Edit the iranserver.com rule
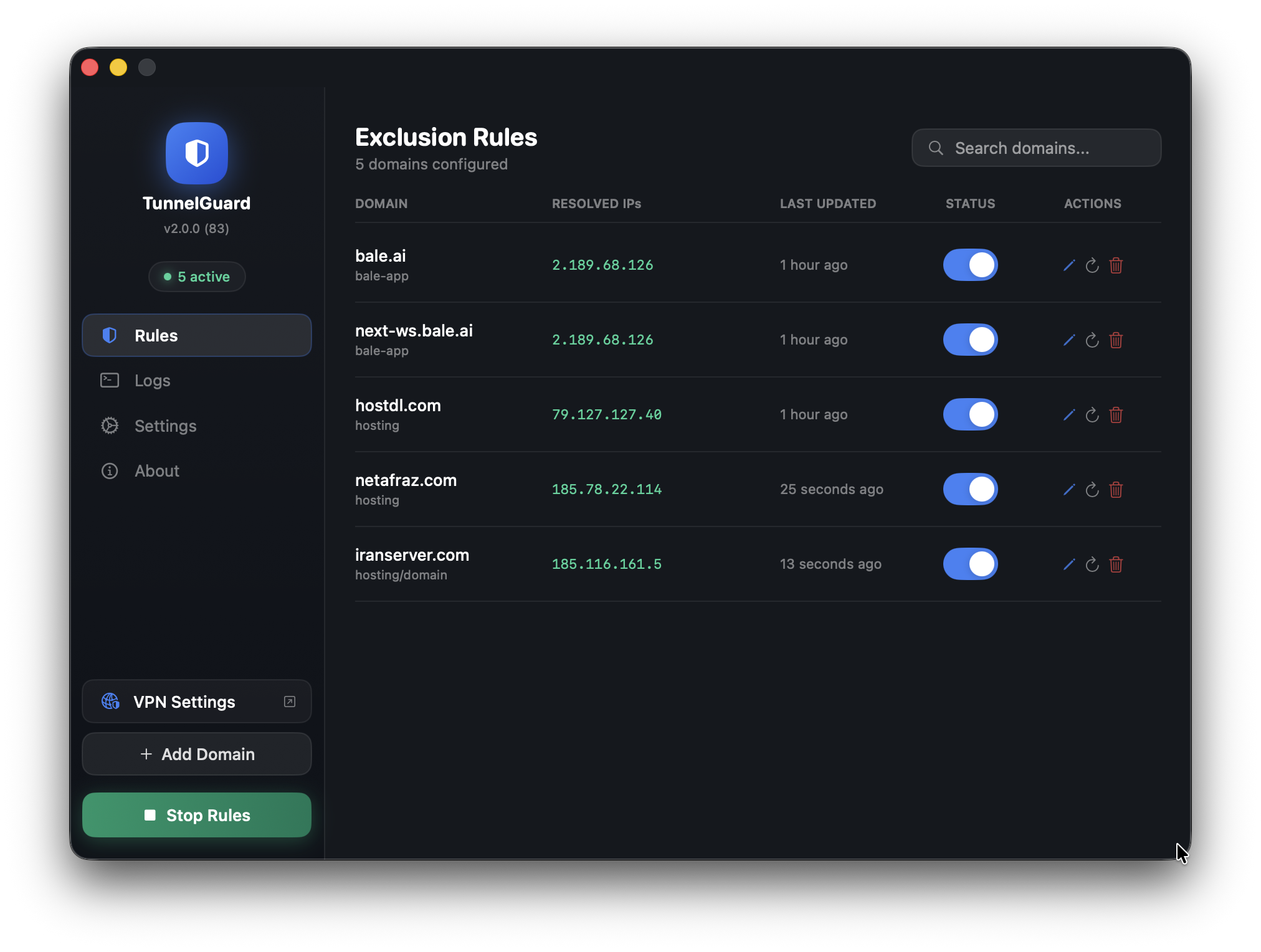 pos(1069,564)
